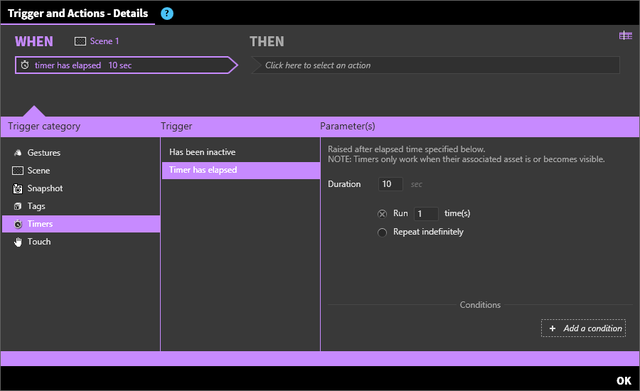Image resolution: width=640 pixels, height=391 pixels.
Task: Click the plus icon in Add a condition
Action: (x=552, y=329)
